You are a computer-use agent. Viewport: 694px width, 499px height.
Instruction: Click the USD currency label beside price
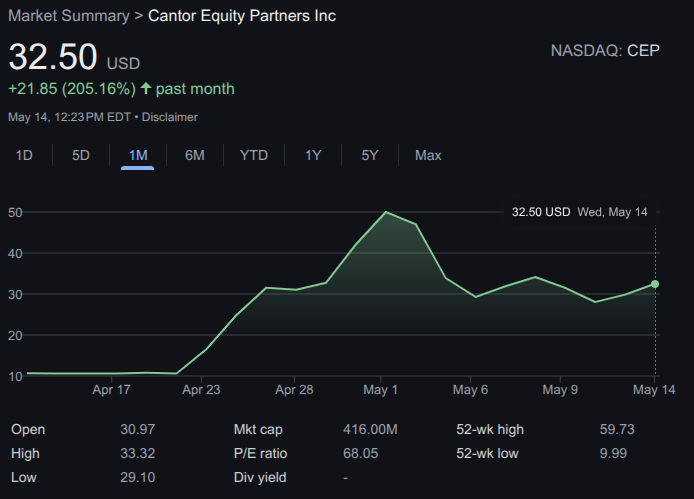(123, 63)
